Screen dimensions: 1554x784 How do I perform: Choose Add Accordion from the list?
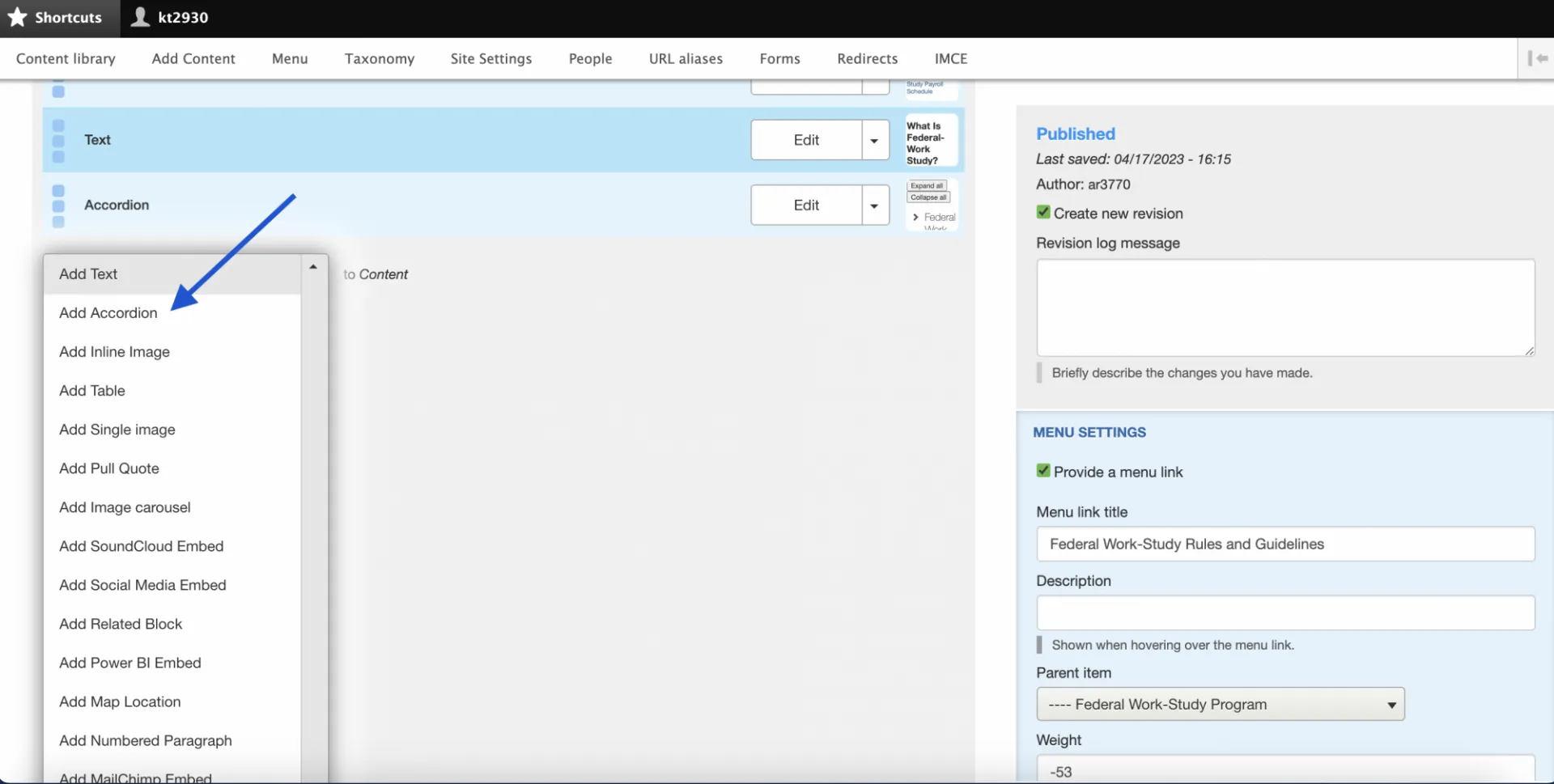(x=172, y=313)
